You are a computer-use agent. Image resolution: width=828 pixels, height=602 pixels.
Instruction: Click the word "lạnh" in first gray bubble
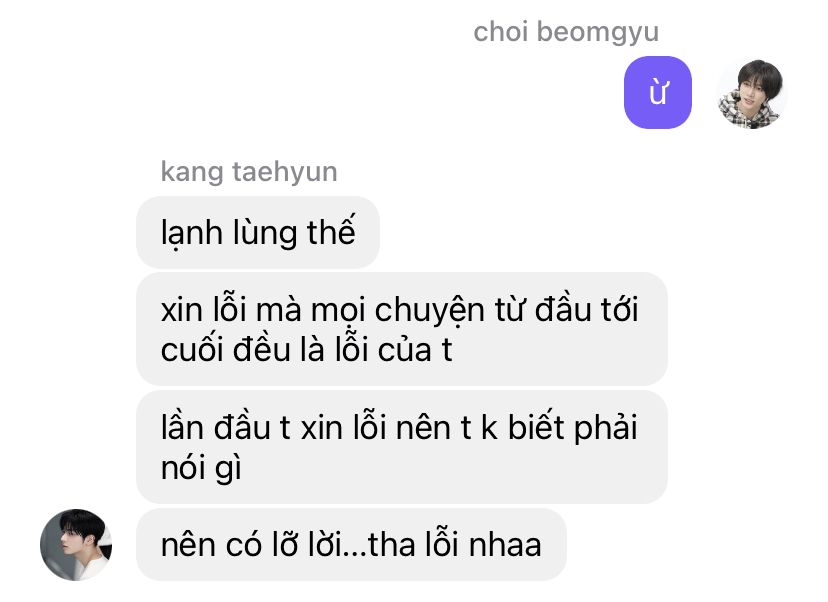pyautogui.click(x=192, y=233)
